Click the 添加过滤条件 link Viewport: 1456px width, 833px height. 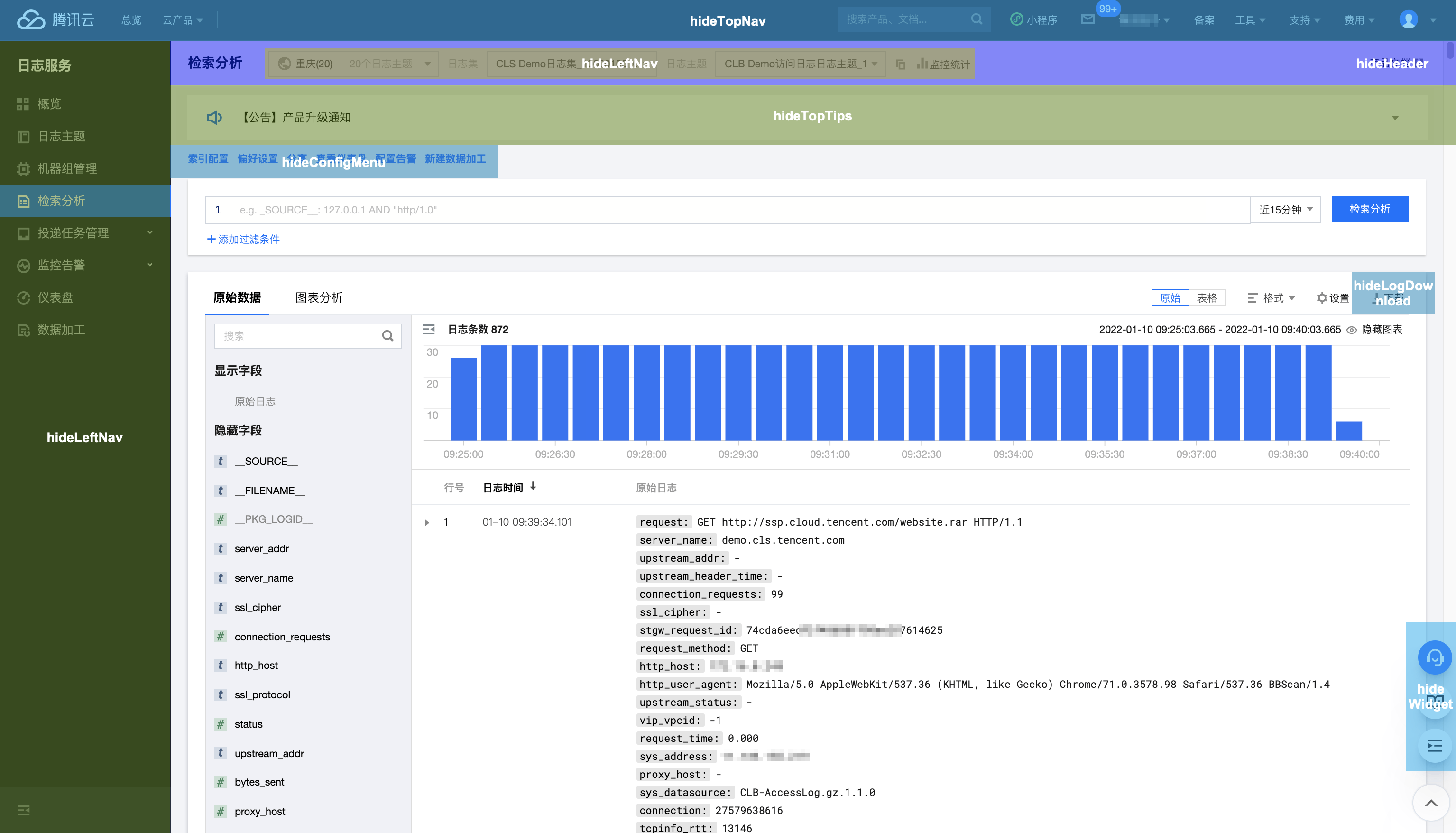click(x=243, y=239)
